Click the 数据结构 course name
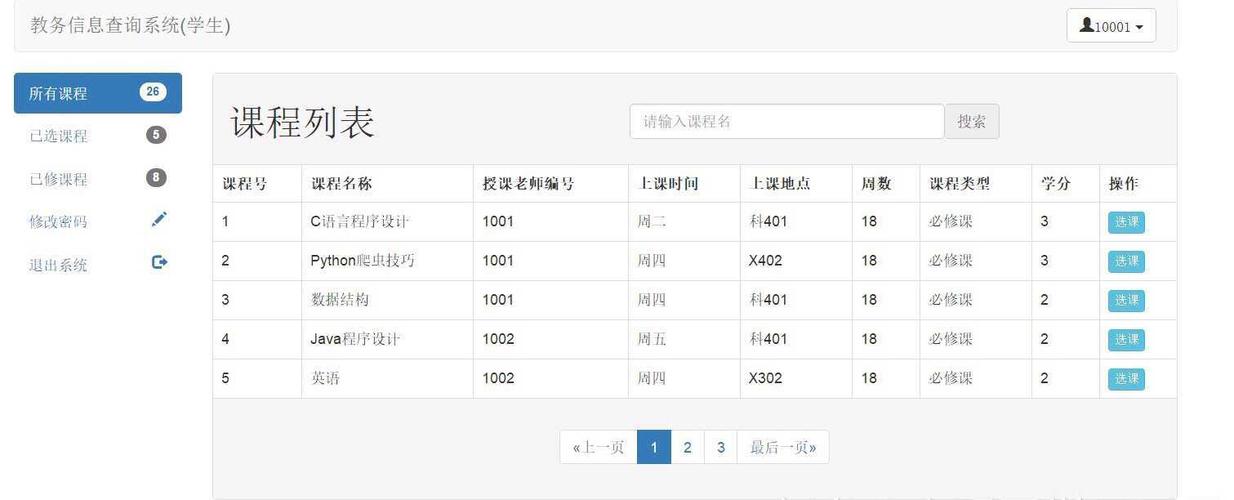Screen dimensions: 1234x500 [x=340, y=299]
